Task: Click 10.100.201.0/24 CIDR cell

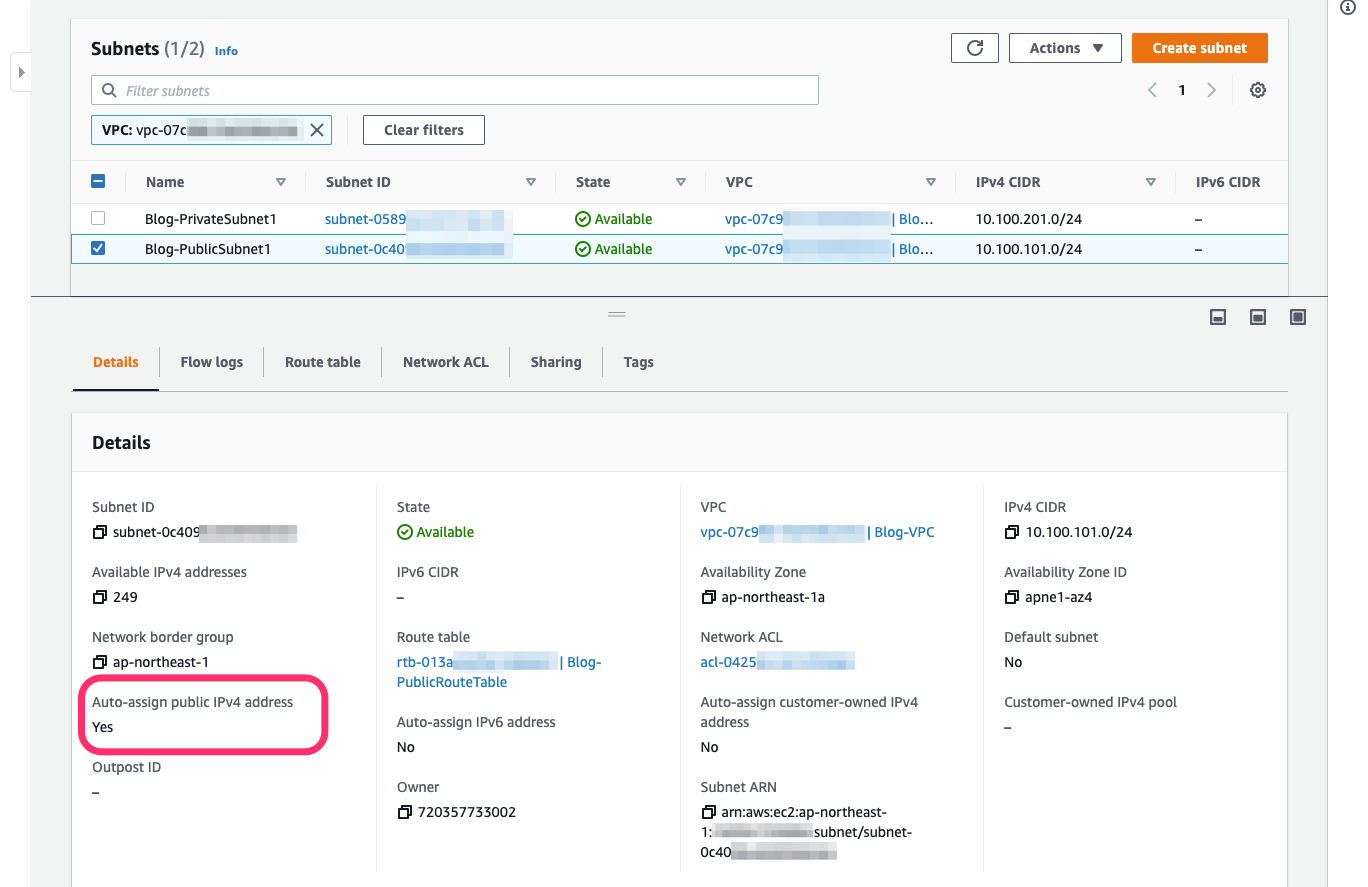Action: [x=1029, y=219]
